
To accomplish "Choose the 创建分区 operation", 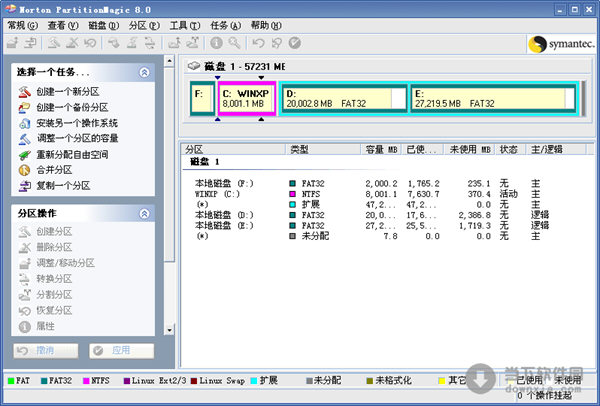I will click(x=54, y=232).
